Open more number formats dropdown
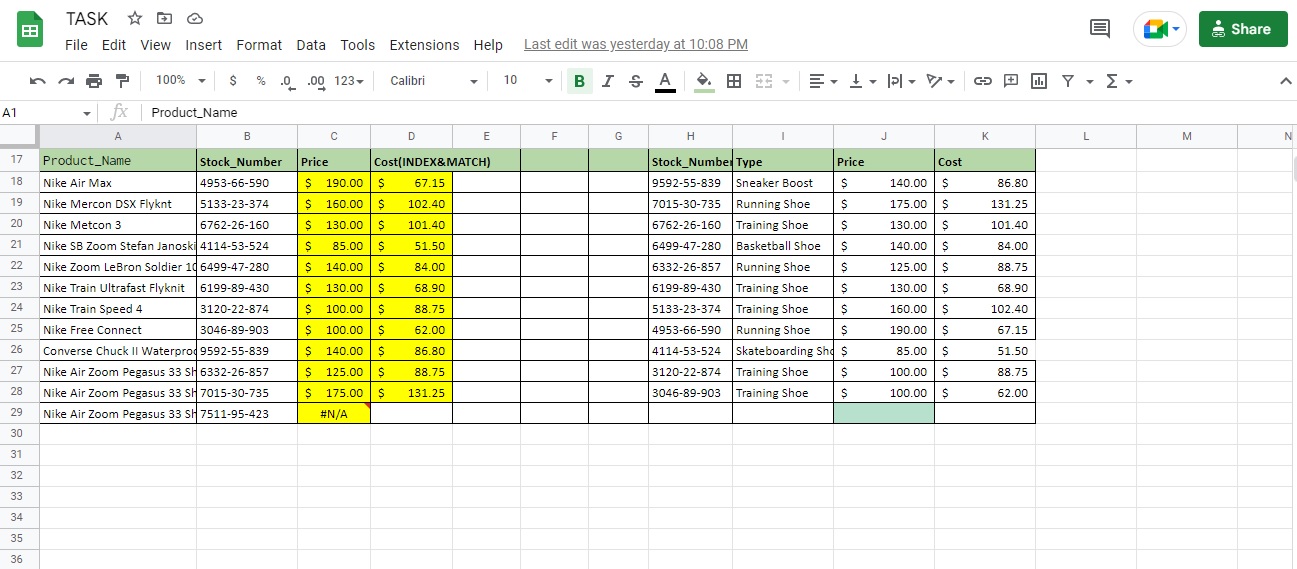The height and width of the screenshot is (569, 1297). pyautogui.click(x=348, y=81)
